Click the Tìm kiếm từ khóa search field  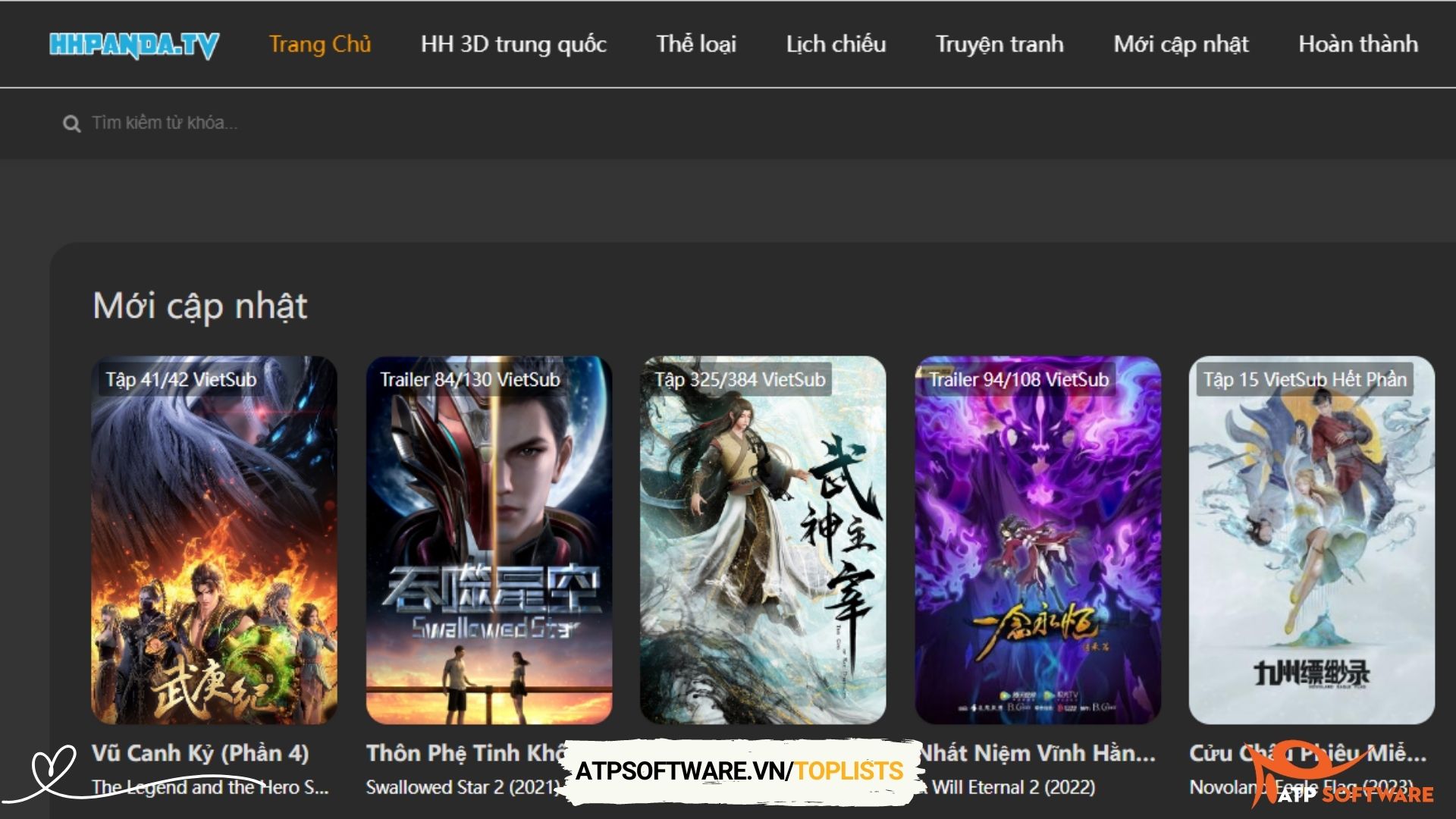click(165, 123)
